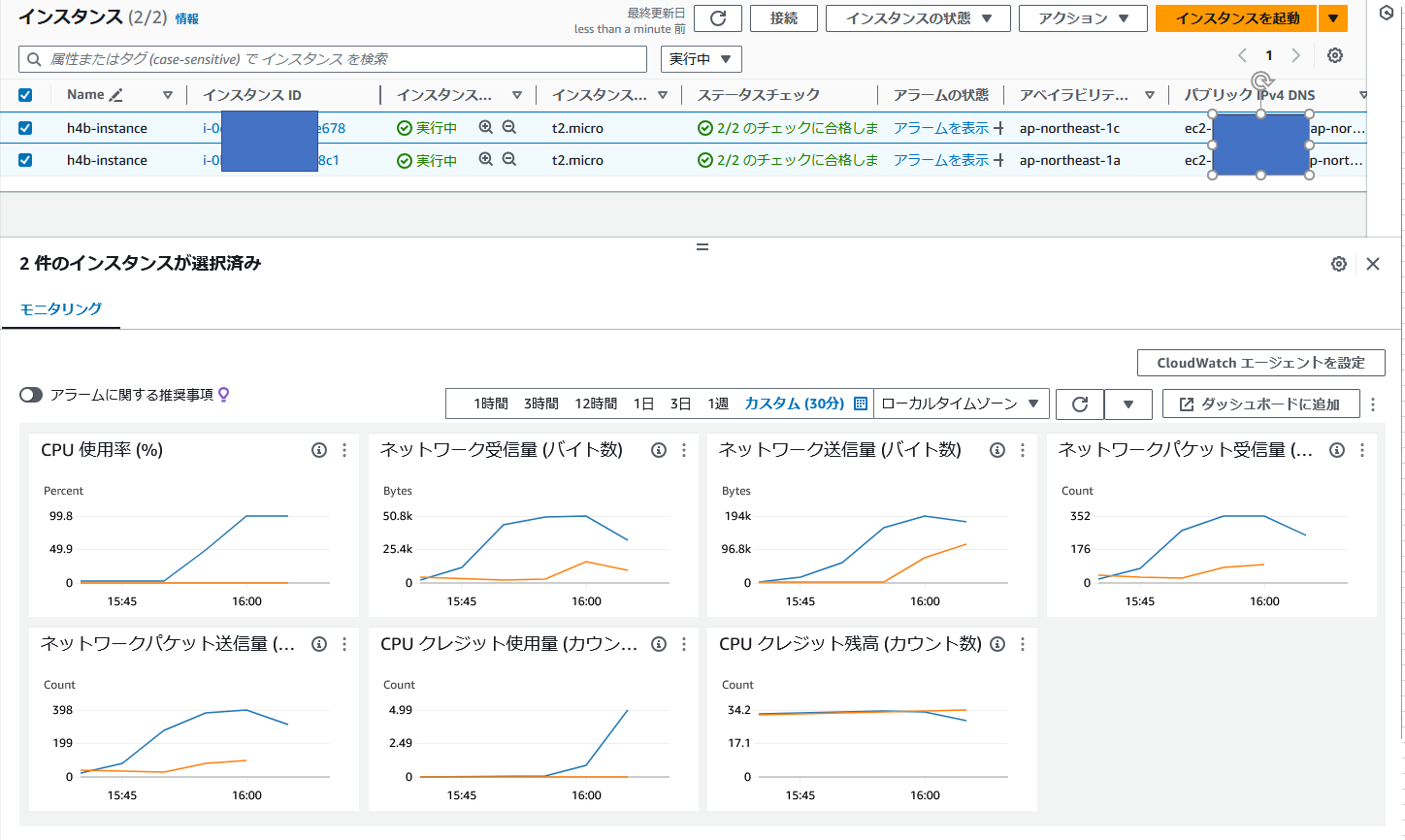Open calendar icon for custom time range
Image resolution: width=1405 pixels, height=840 pixels.
[x=860, y=404]
